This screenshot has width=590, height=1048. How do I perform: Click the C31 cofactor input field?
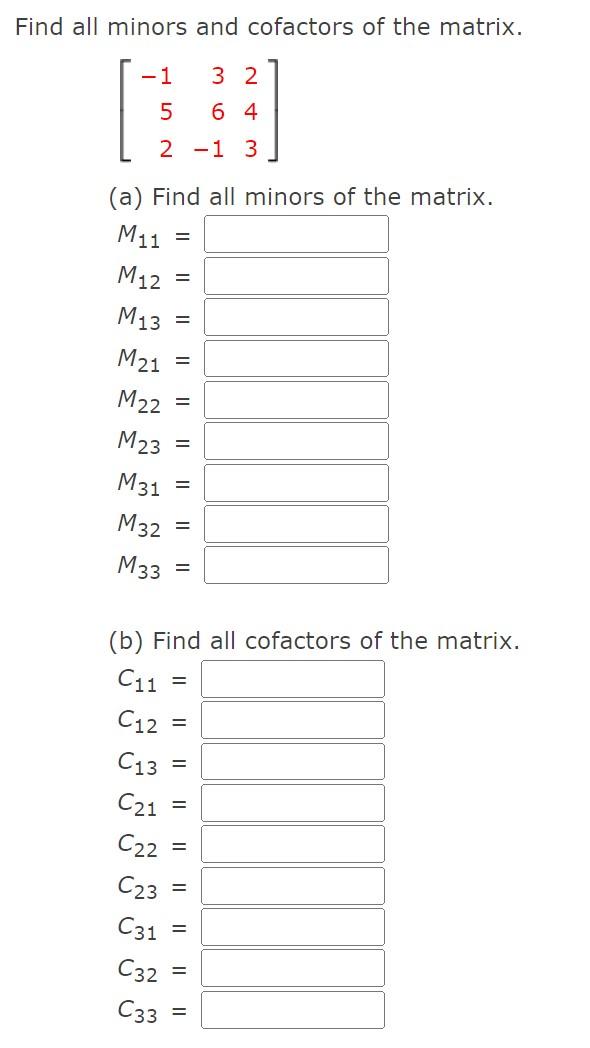click(293, 926)
